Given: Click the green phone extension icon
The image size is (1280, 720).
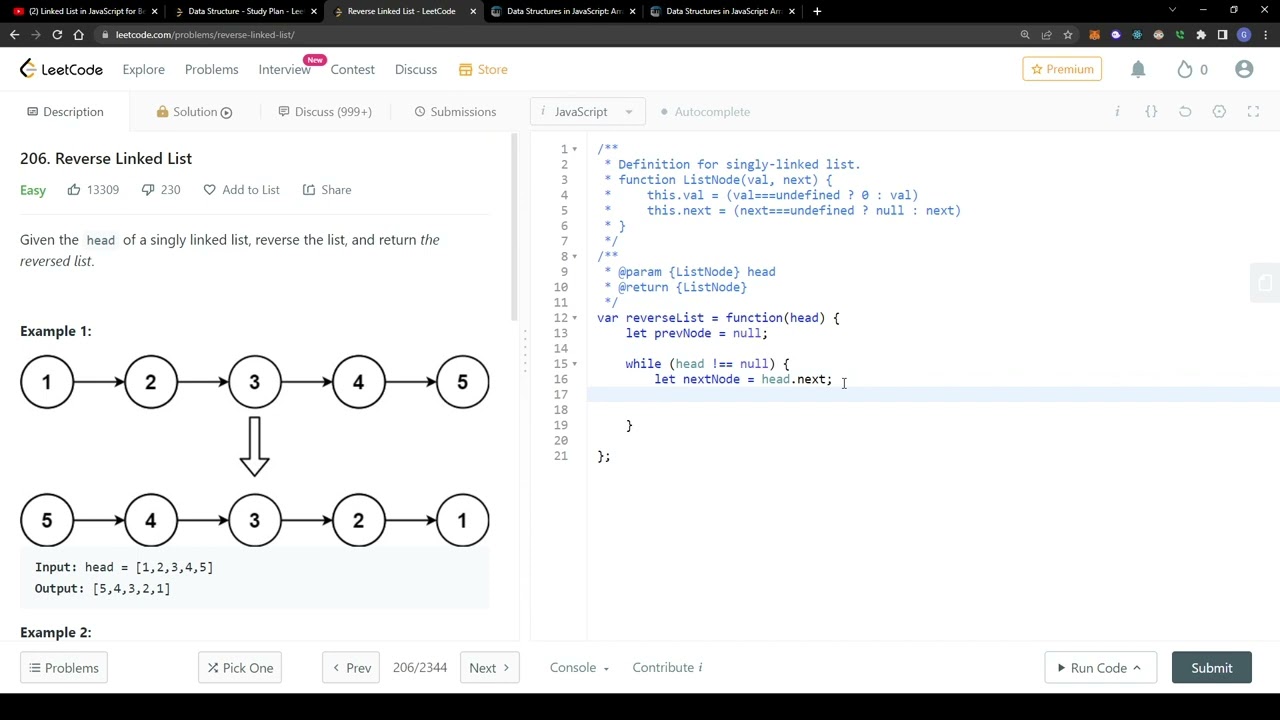Looking at the screenshot, I should point(1180,35).
